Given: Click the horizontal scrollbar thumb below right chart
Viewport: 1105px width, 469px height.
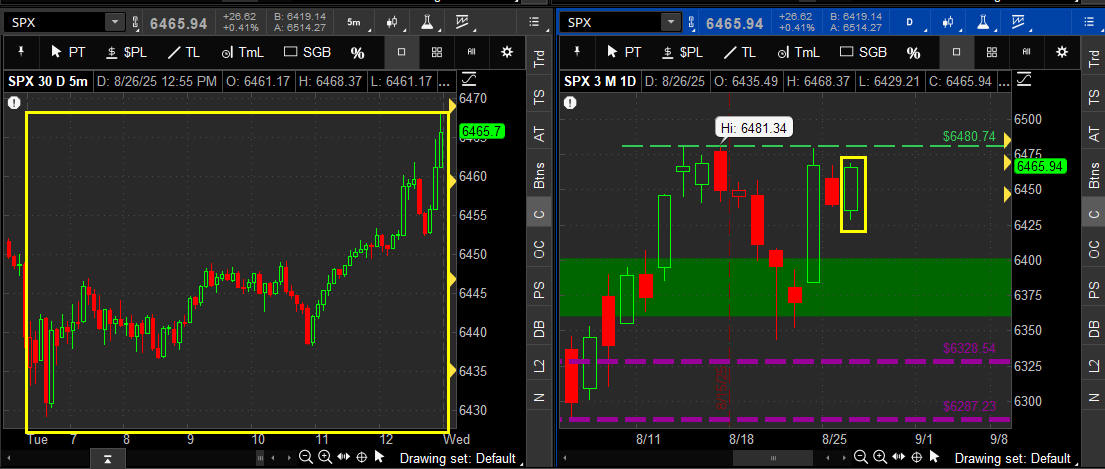Looking at the screenshot, I should [x=774, y=458].
